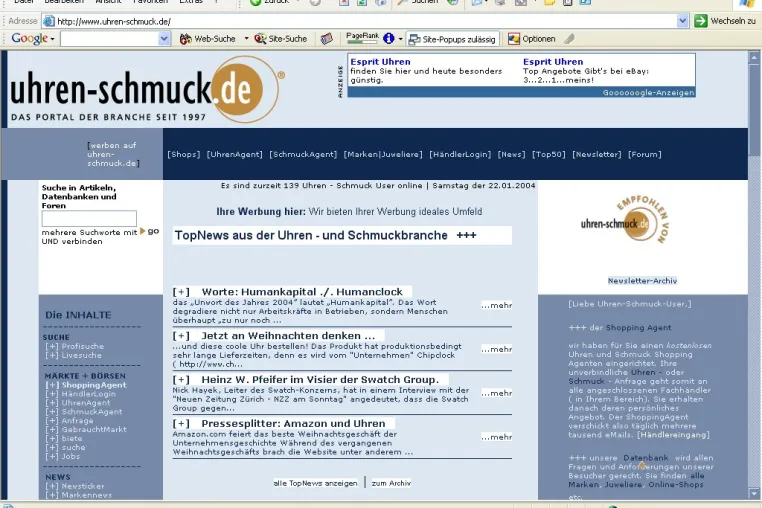Open [HändlerLogin] in nav bar
The image size is (762, 508).
(460, 155)
